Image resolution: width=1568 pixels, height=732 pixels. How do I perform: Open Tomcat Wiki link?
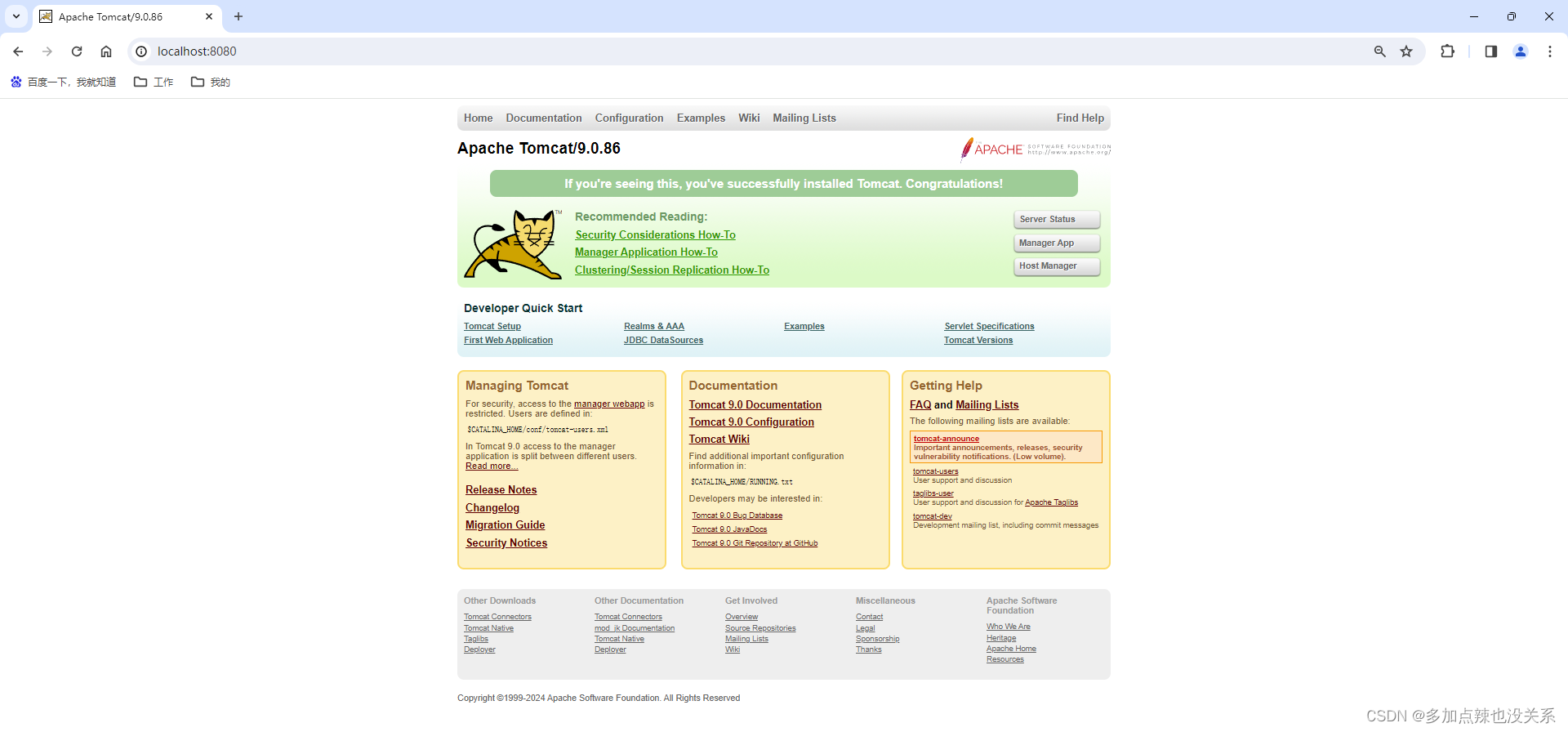[x=719, y=440]
